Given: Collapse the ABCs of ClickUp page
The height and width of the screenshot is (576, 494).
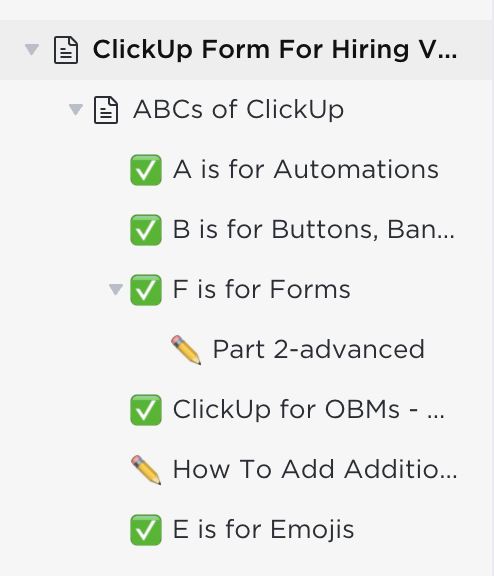Looking at the screenshot, I should (76, 109).
